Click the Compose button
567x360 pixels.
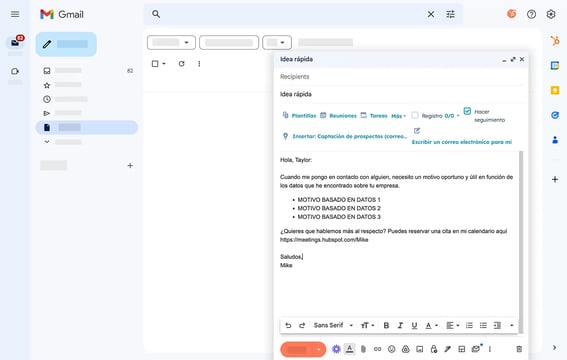coord(66,44)
